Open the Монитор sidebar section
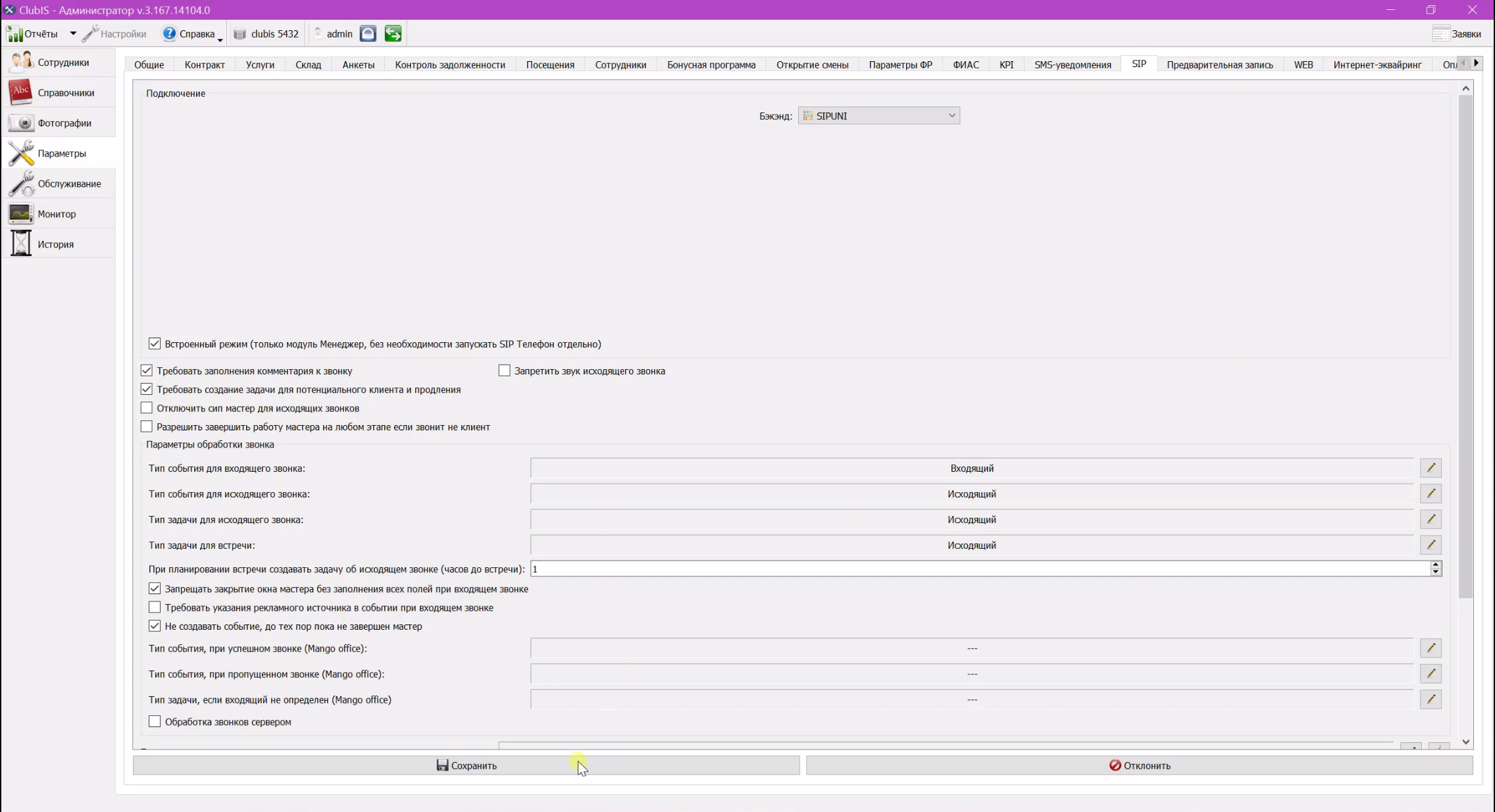This screenshot has width=1495, height=812. (58, 214)
